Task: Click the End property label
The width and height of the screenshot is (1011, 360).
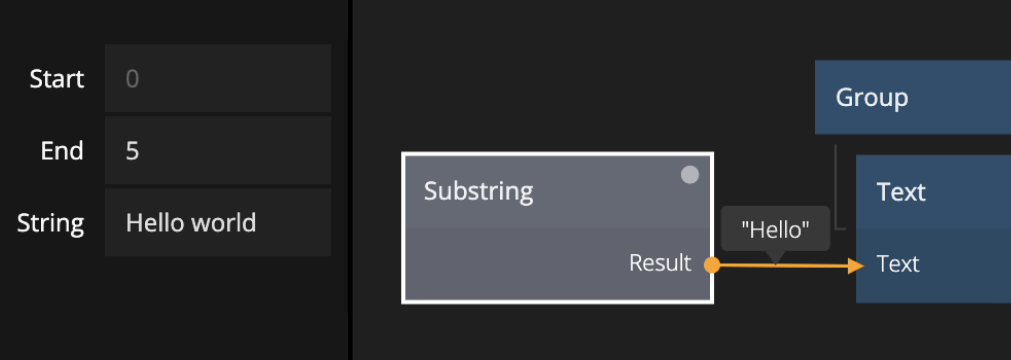Action: (x=62, y=151)
